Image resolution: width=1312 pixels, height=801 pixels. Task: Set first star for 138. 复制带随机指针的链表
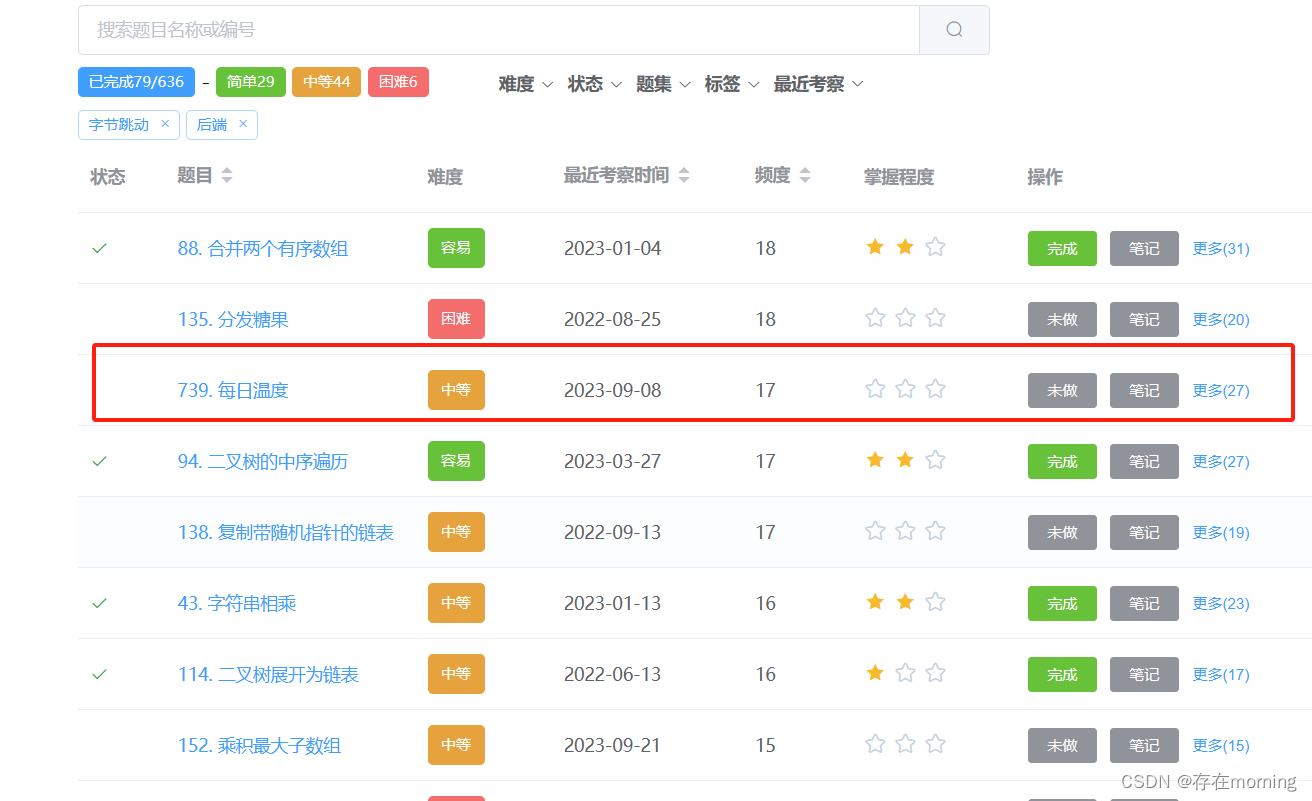point(875,531)
